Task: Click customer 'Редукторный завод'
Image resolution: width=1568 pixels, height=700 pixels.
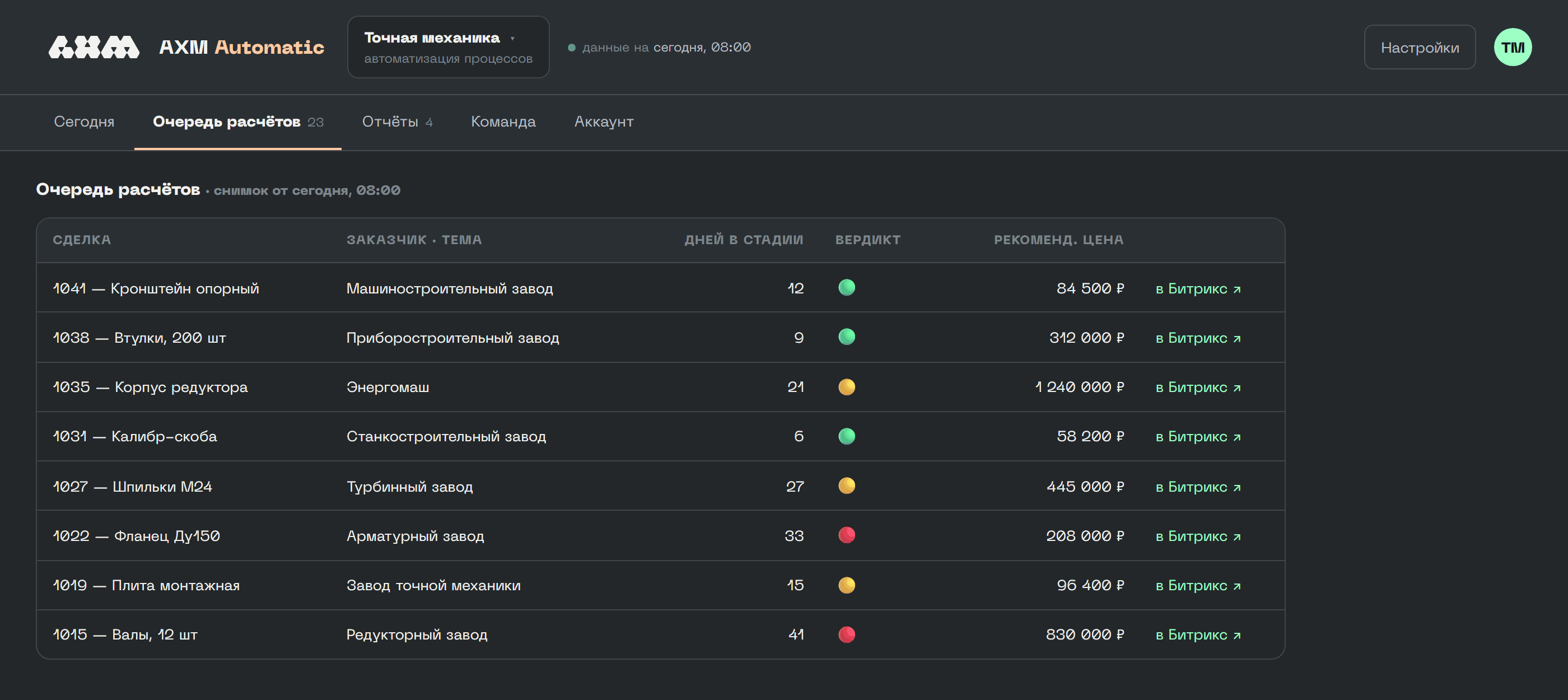Action: coord(416,635)
